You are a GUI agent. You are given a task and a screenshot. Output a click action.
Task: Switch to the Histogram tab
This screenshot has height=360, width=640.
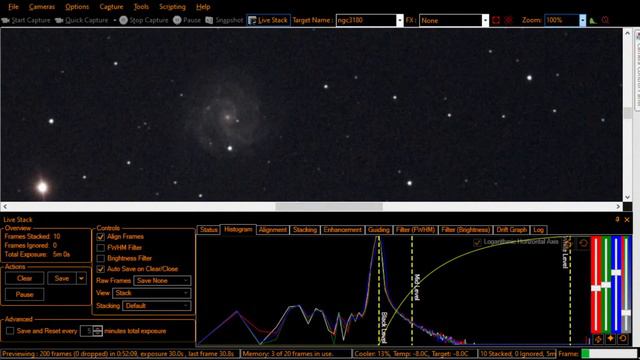238,229
